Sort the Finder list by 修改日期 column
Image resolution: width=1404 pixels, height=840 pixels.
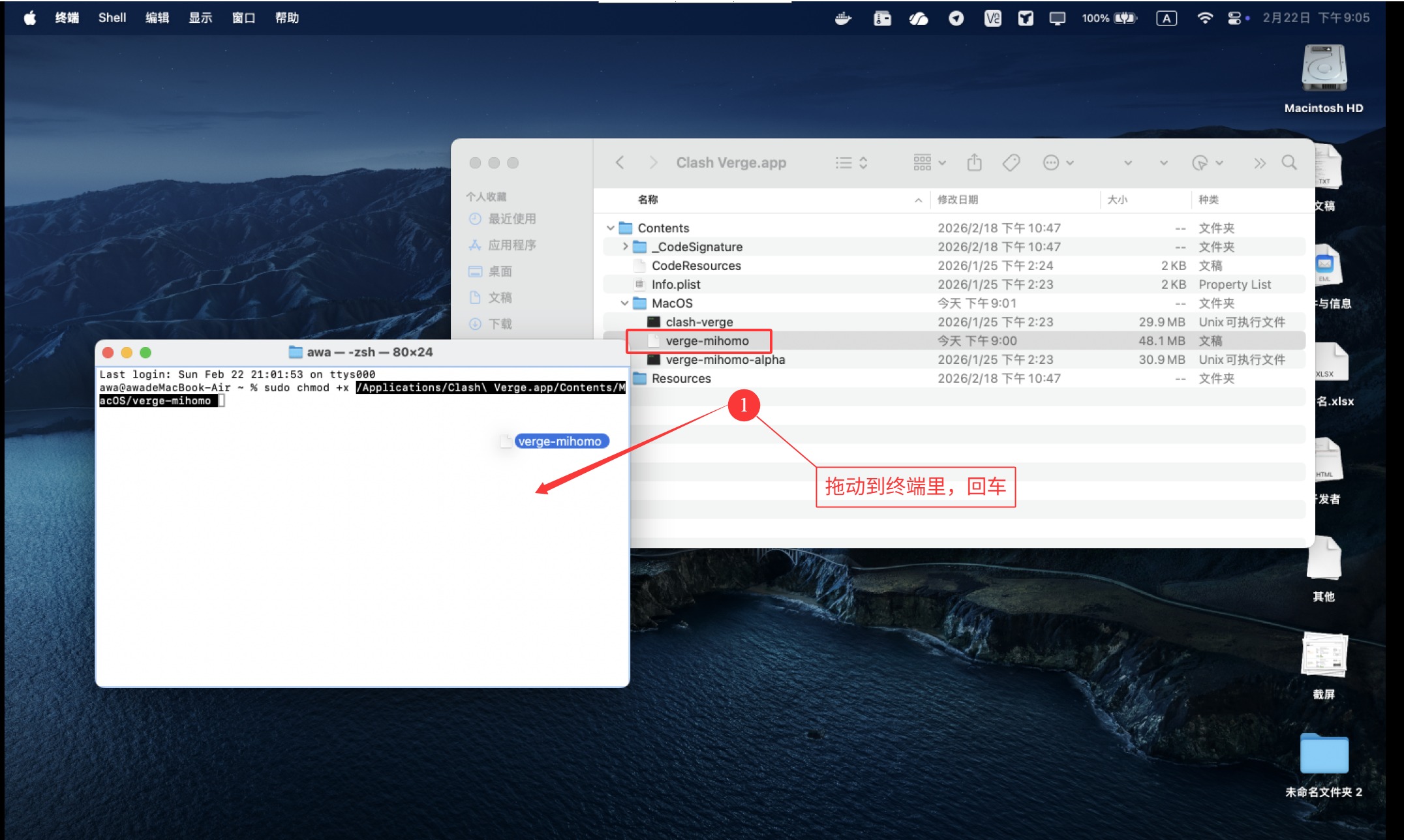(x=958, y=200)
